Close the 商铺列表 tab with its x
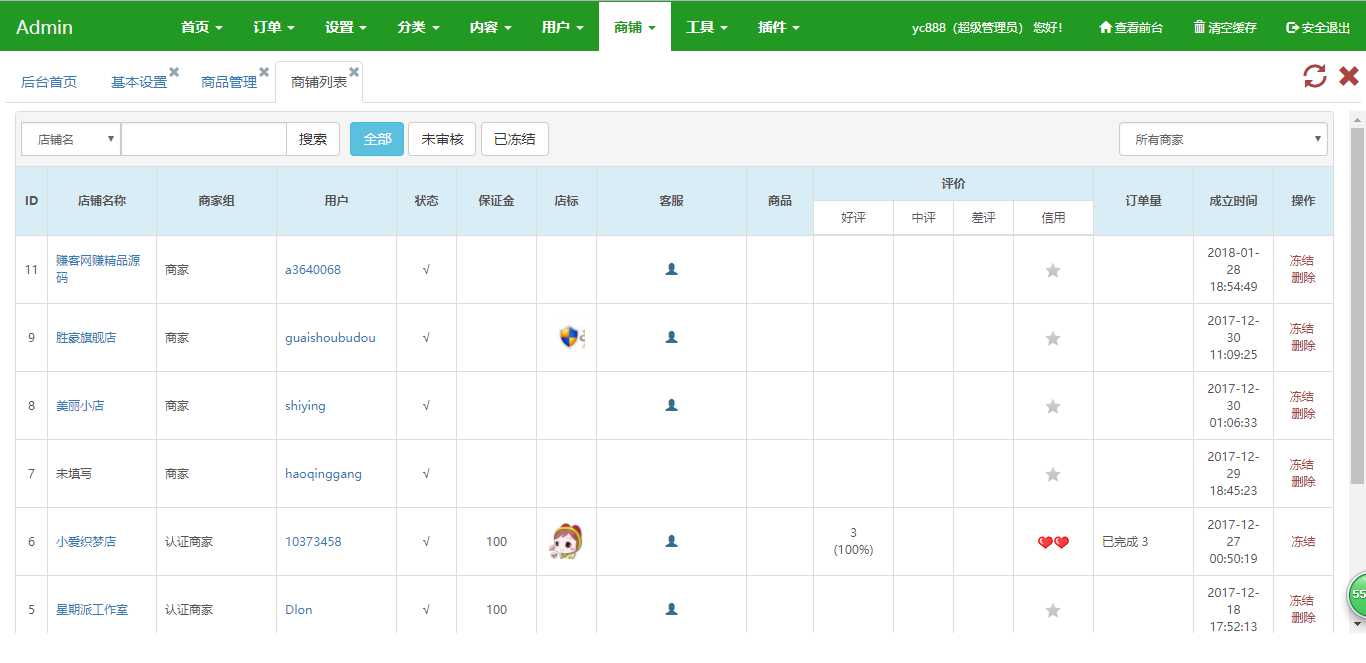The height and width of the screenshot is (663, 1366). tap(354, 72)
